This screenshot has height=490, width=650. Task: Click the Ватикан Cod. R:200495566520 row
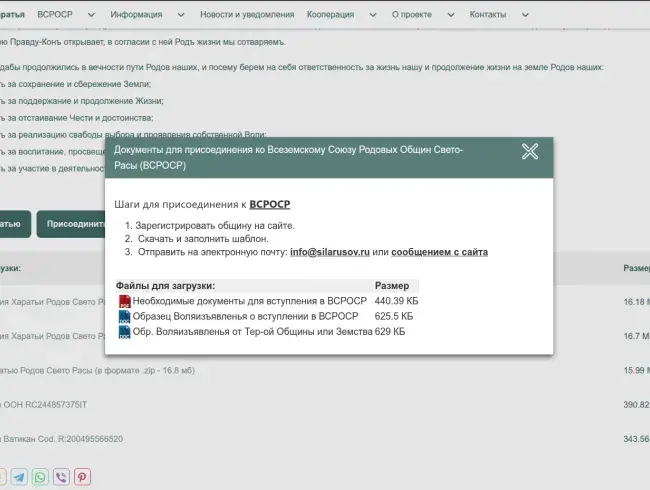61,439
